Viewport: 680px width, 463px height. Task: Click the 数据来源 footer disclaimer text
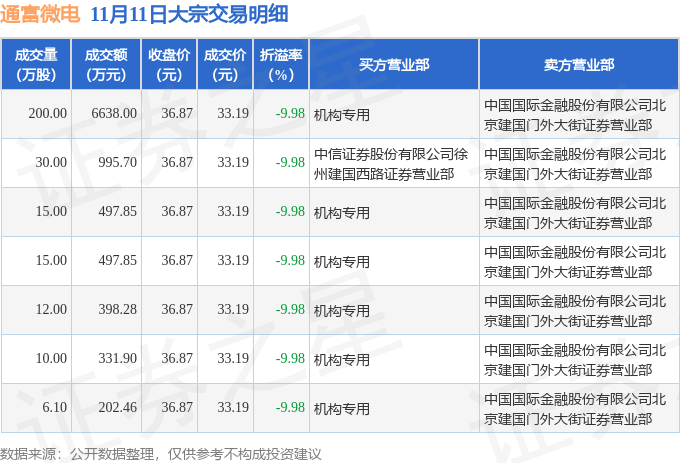161,454
